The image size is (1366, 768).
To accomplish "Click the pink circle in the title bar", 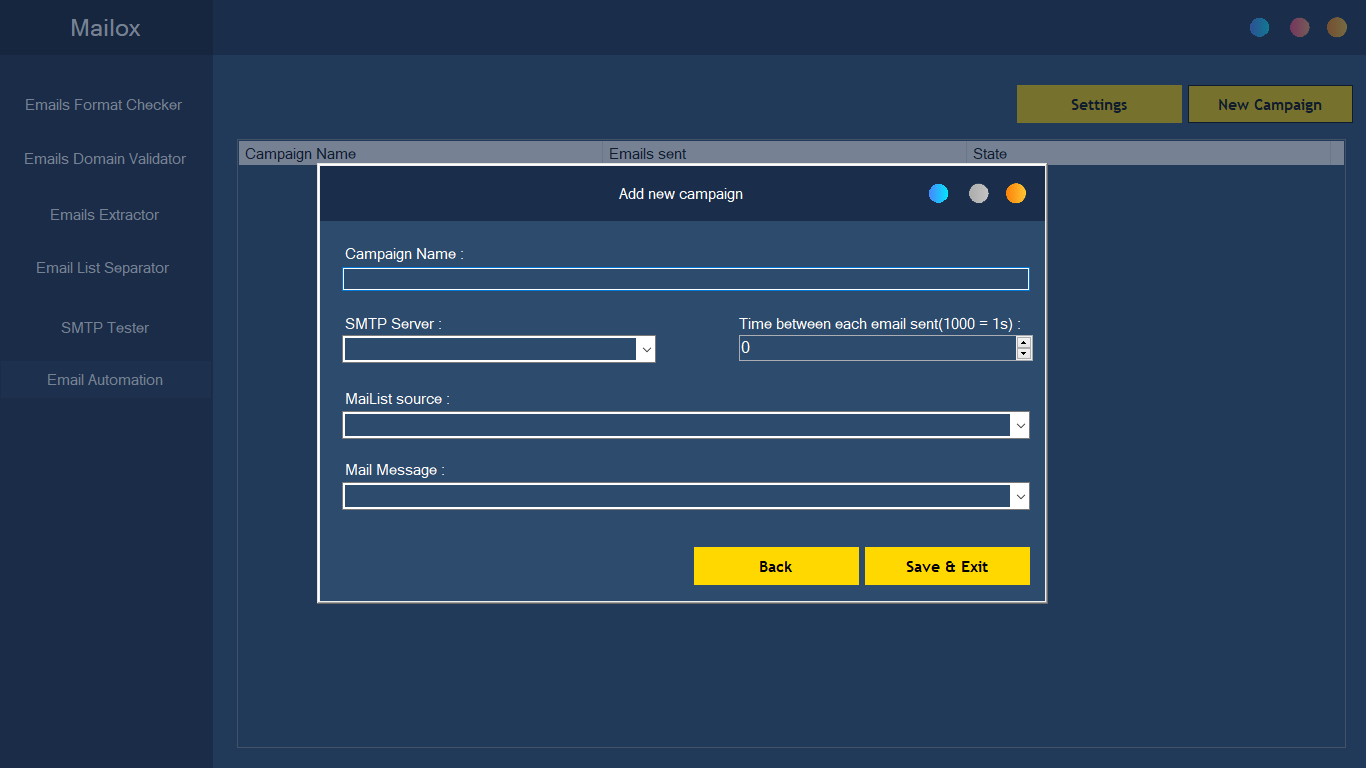I will (x=1299, y=27).
